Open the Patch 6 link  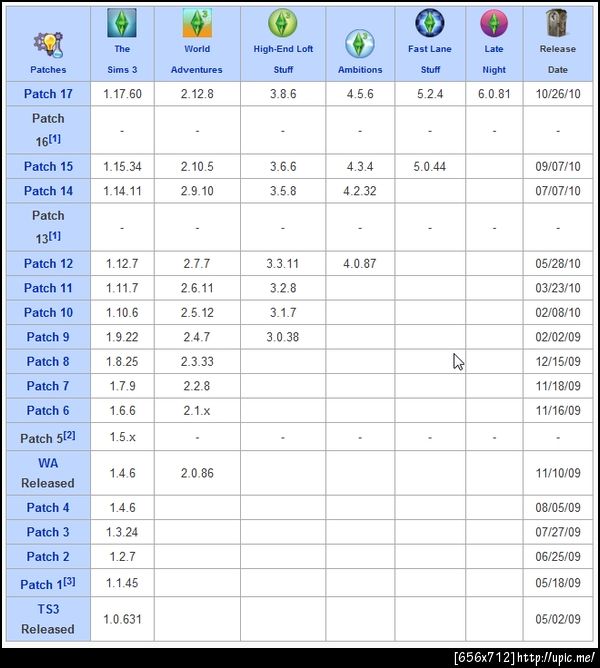coord(48,411)
